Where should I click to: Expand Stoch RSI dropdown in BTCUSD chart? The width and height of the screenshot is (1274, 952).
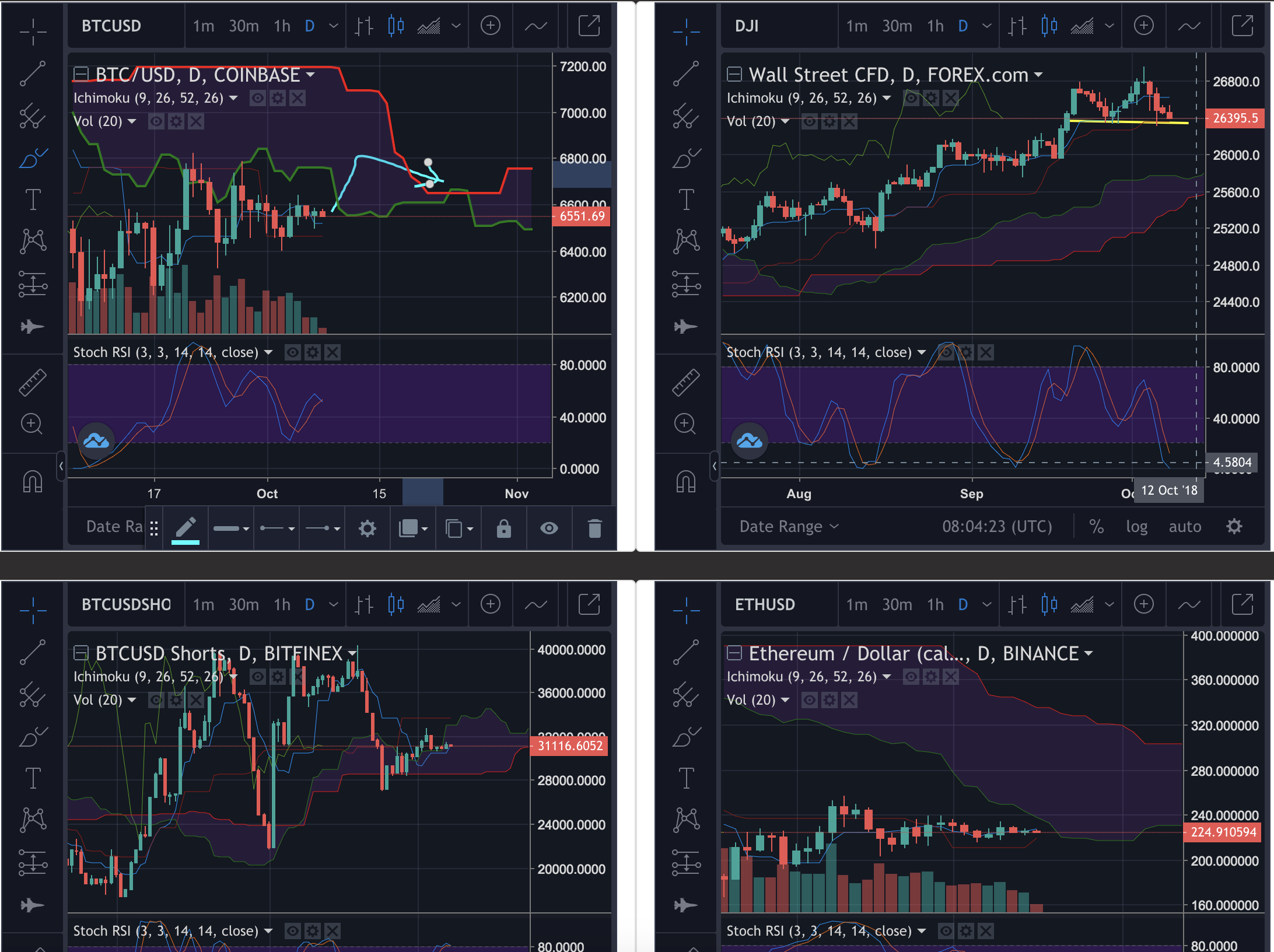[268, 352]
